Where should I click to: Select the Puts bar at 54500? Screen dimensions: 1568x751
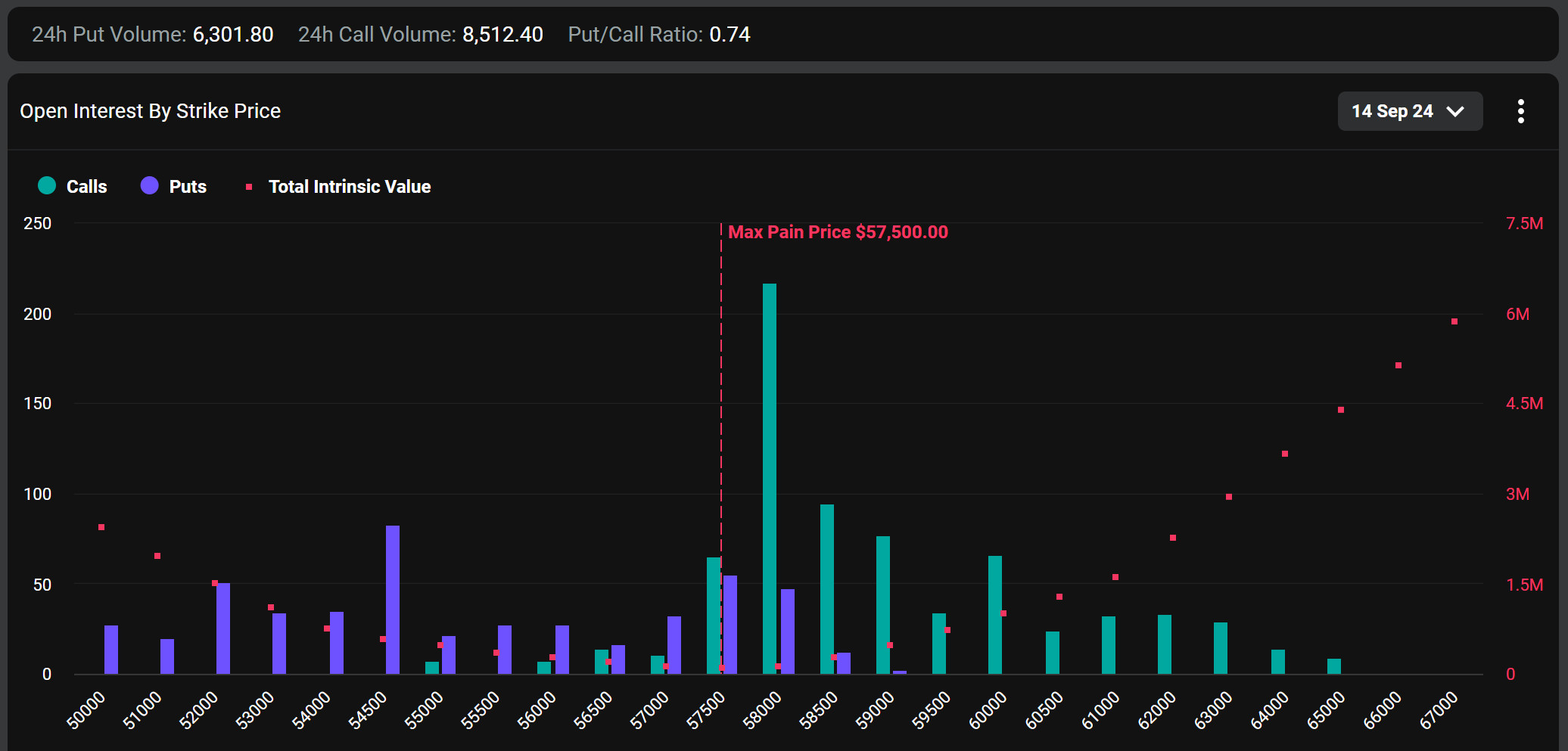pos(393,600)
